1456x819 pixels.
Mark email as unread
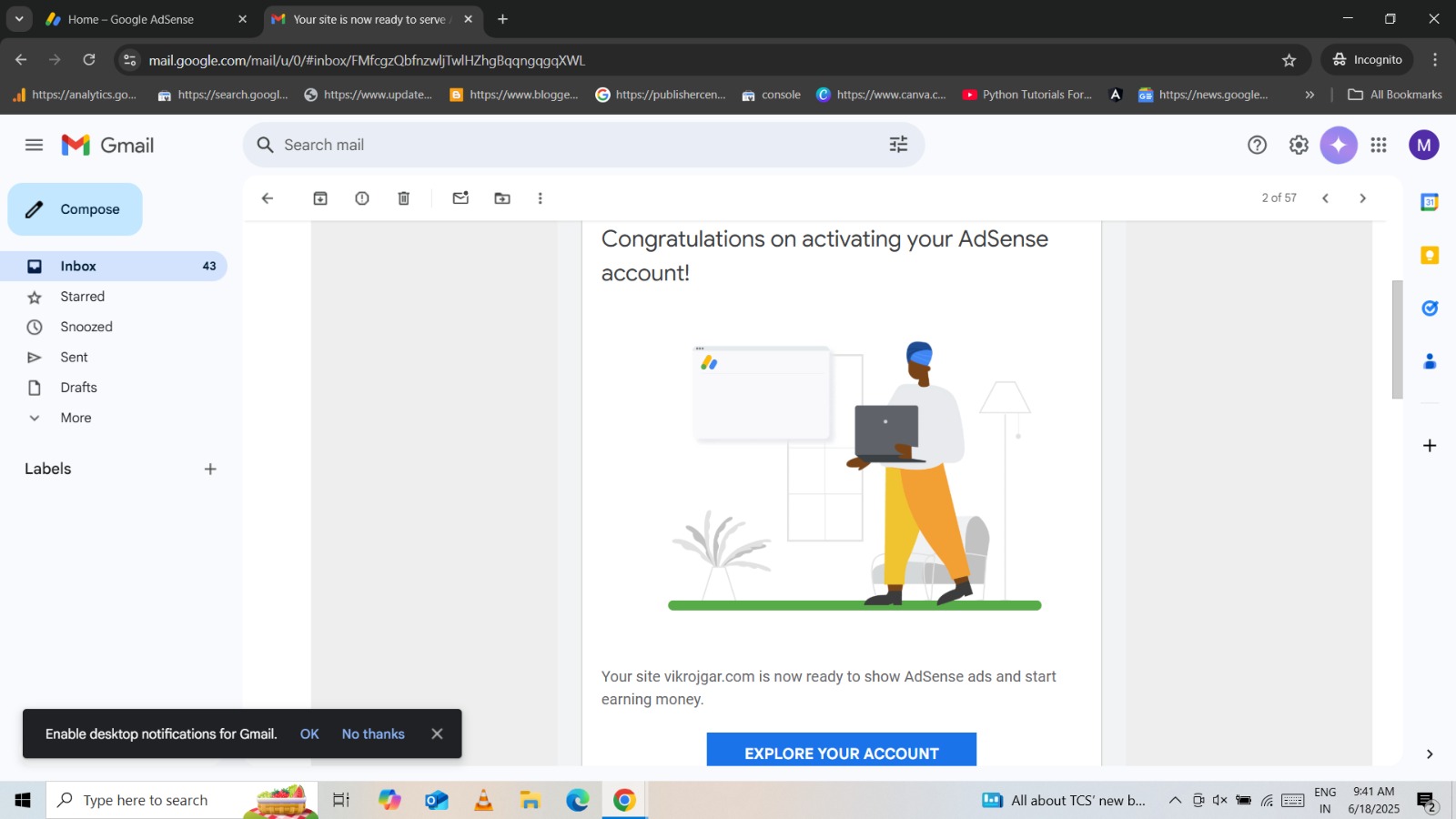pos(460,198)
